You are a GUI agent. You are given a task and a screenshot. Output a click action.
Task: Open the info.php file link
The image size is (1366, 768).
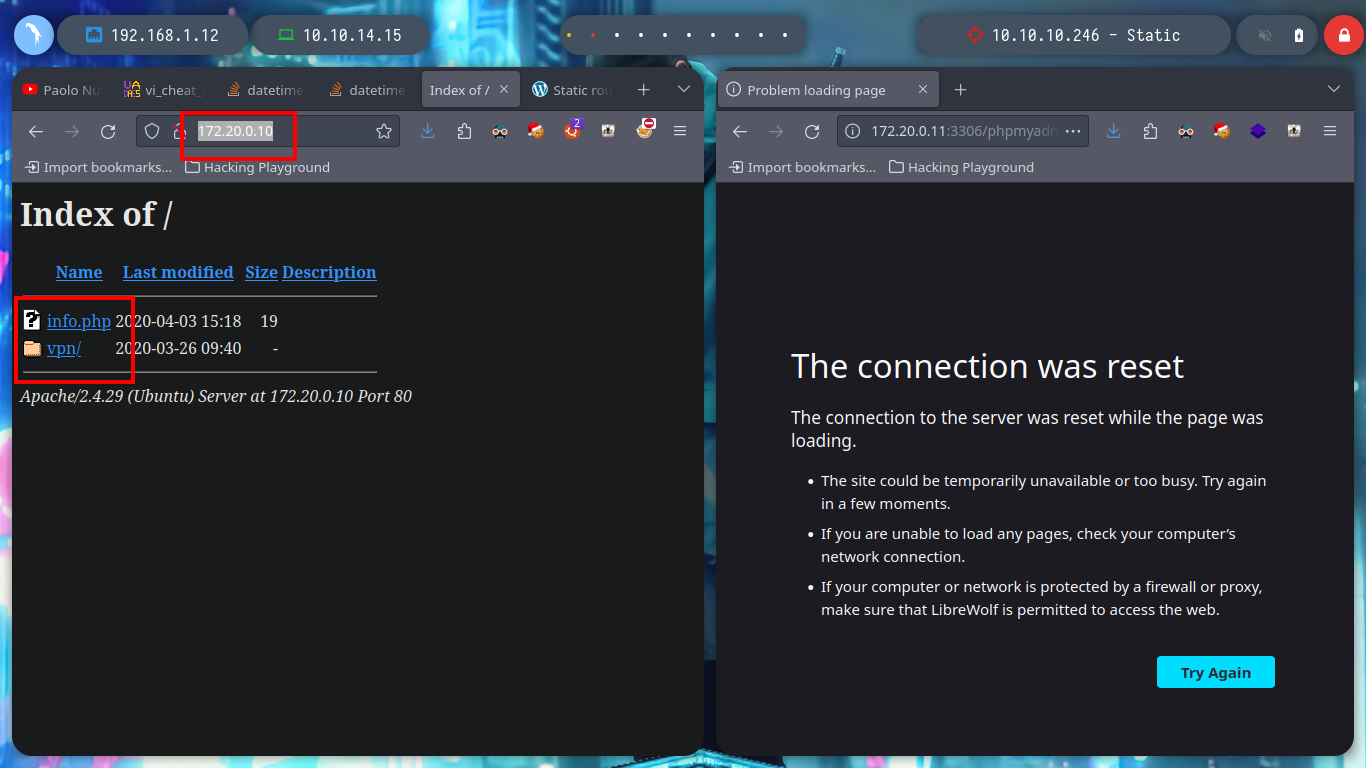point(79,321)
